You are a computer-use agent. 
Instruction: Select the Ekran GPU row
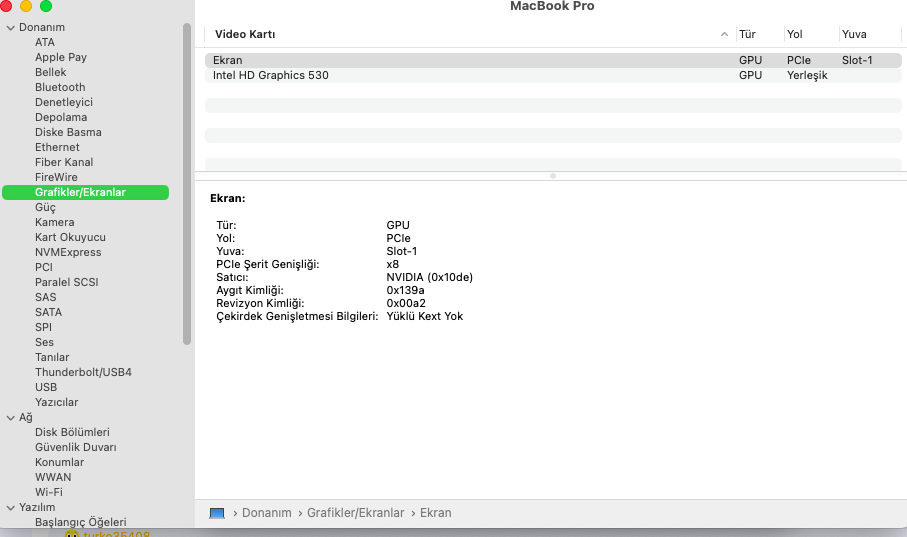[228, 60]
